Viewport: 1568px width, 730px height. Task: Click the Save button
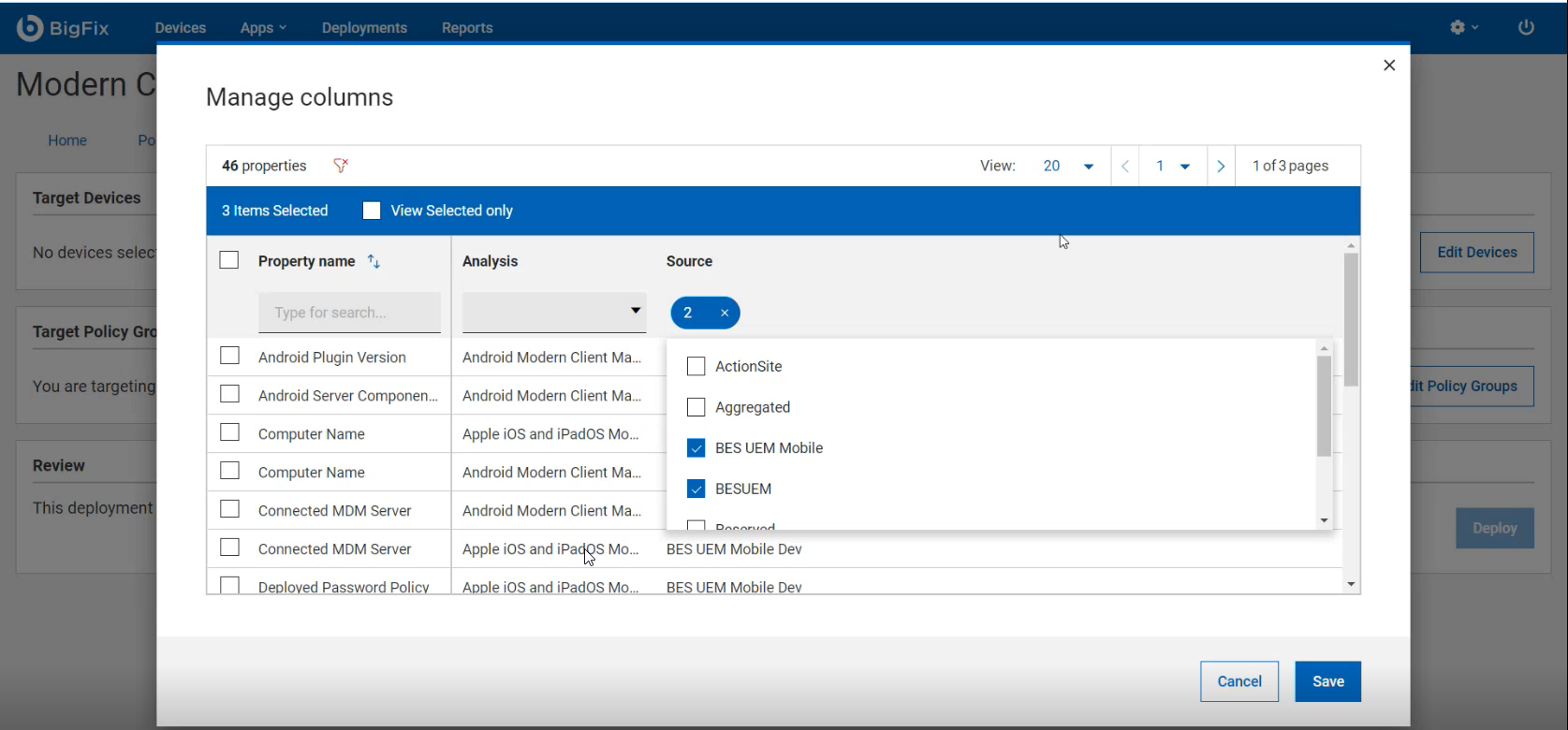1327,681
